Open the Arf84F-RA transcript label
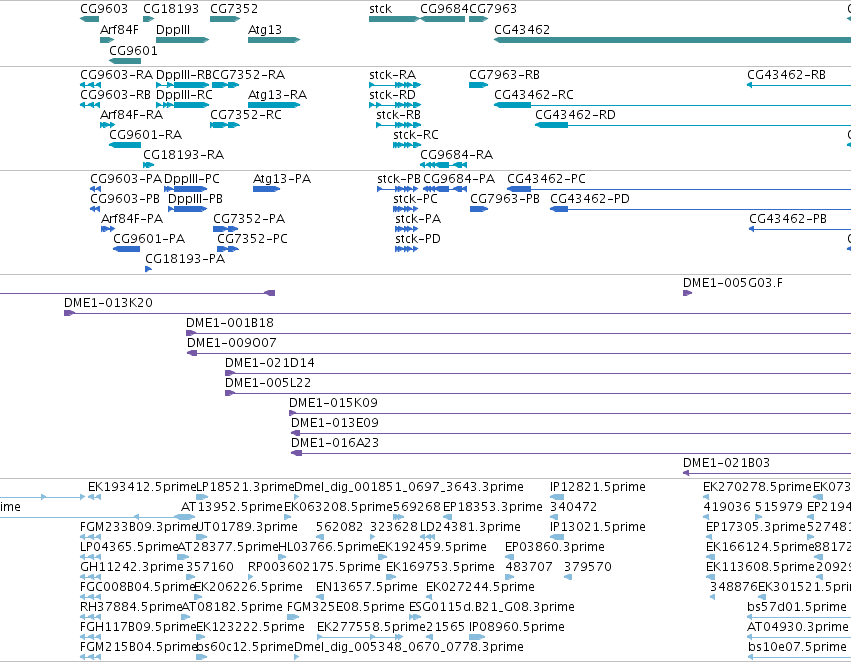The height and width of the screenshot is (662, 851). pyautogui.click(x=131, y=114)
